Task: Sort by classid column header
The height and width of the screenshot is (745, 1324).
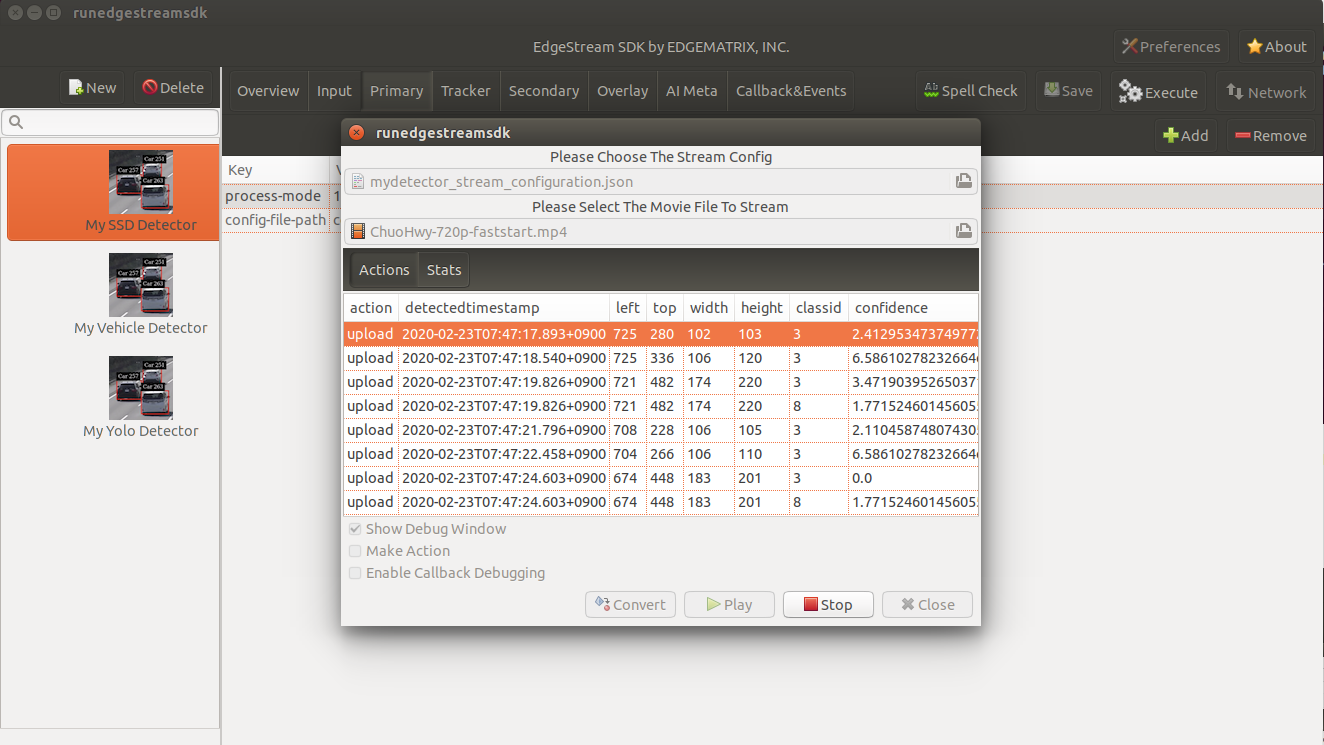Action: point(819,308)
